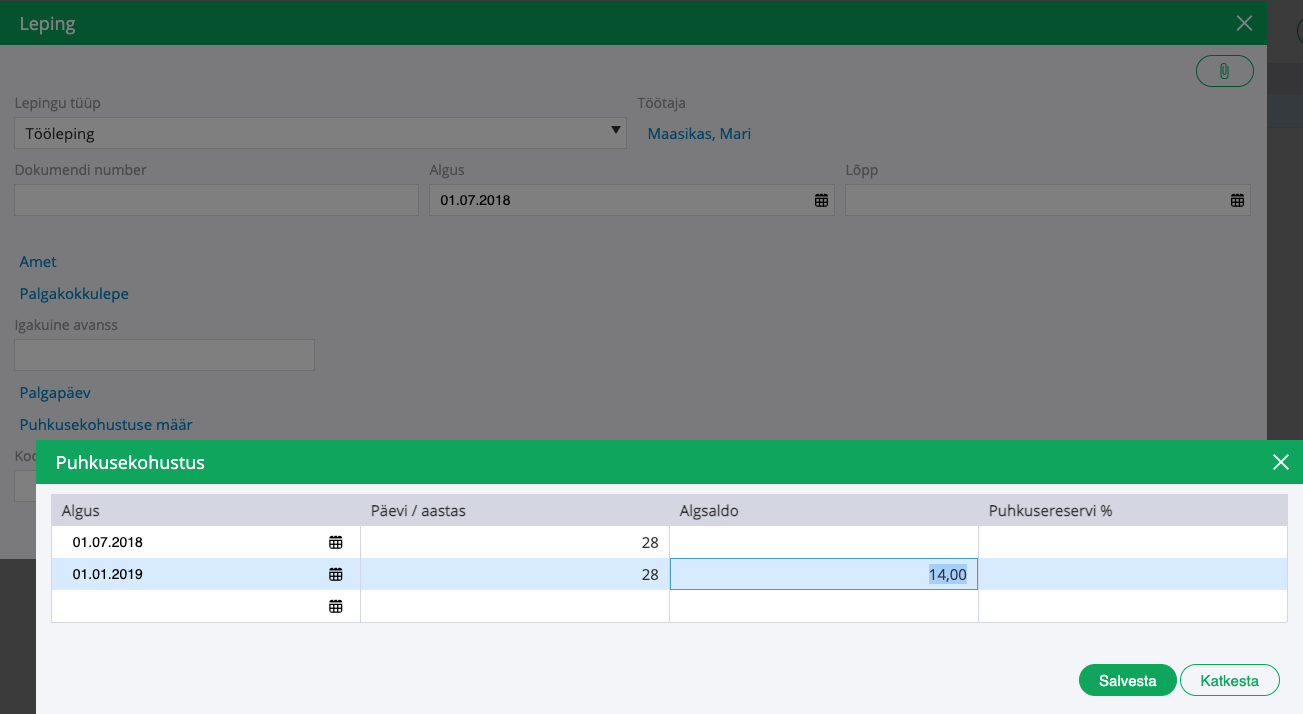The width and height of the screenshot is (1303, 714).
Task: Open the Palgakokkulepe link
Action: click(74, 293)
